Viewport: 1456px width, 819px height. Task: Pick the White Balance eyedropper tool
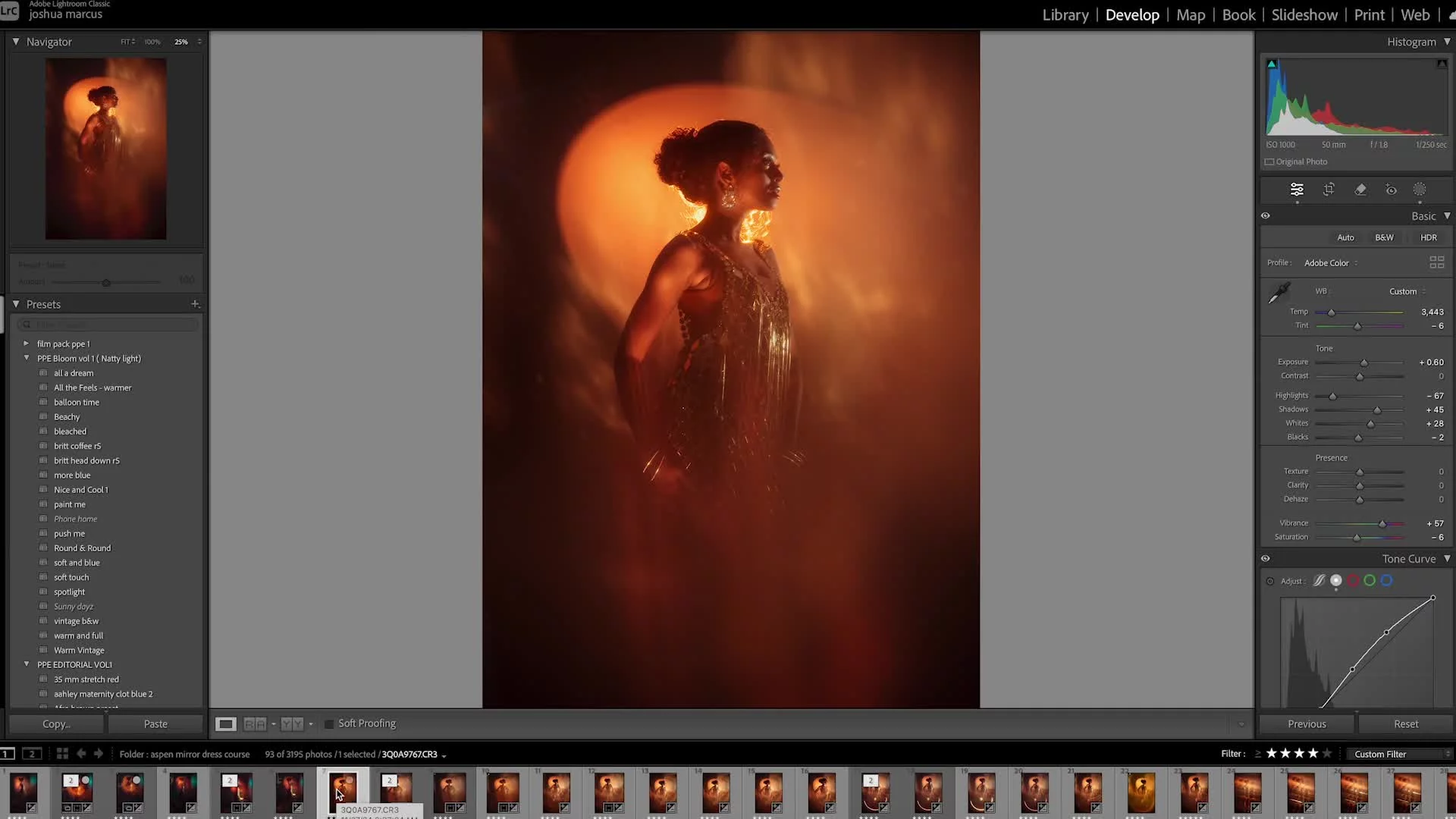[x=1279, y=293]
